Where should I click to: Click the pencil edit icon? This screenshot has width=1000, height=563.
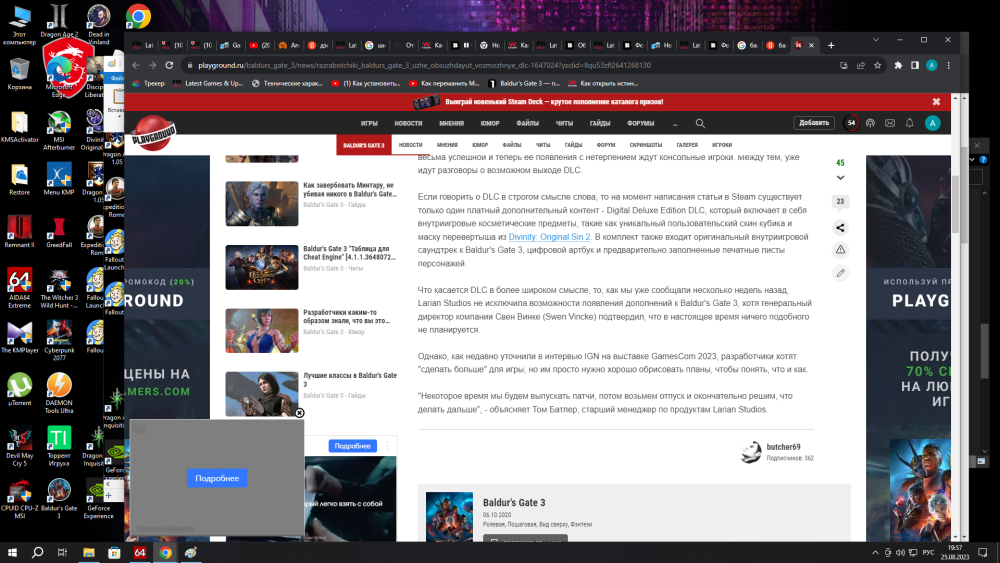coord(840,272)
